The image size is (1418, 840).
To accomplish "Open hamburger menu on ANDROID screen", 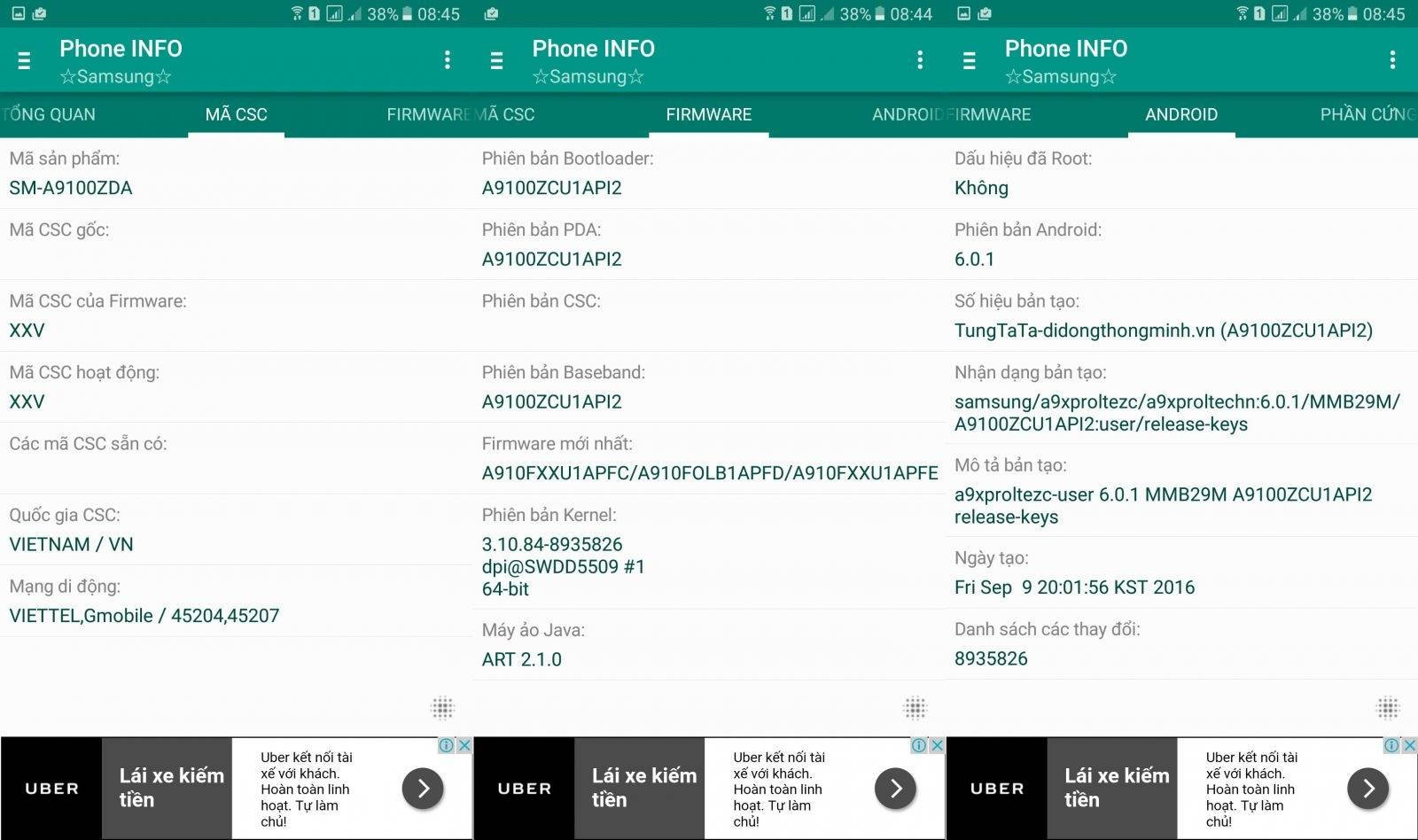I will pyautogui.click(x=969, y=60).
